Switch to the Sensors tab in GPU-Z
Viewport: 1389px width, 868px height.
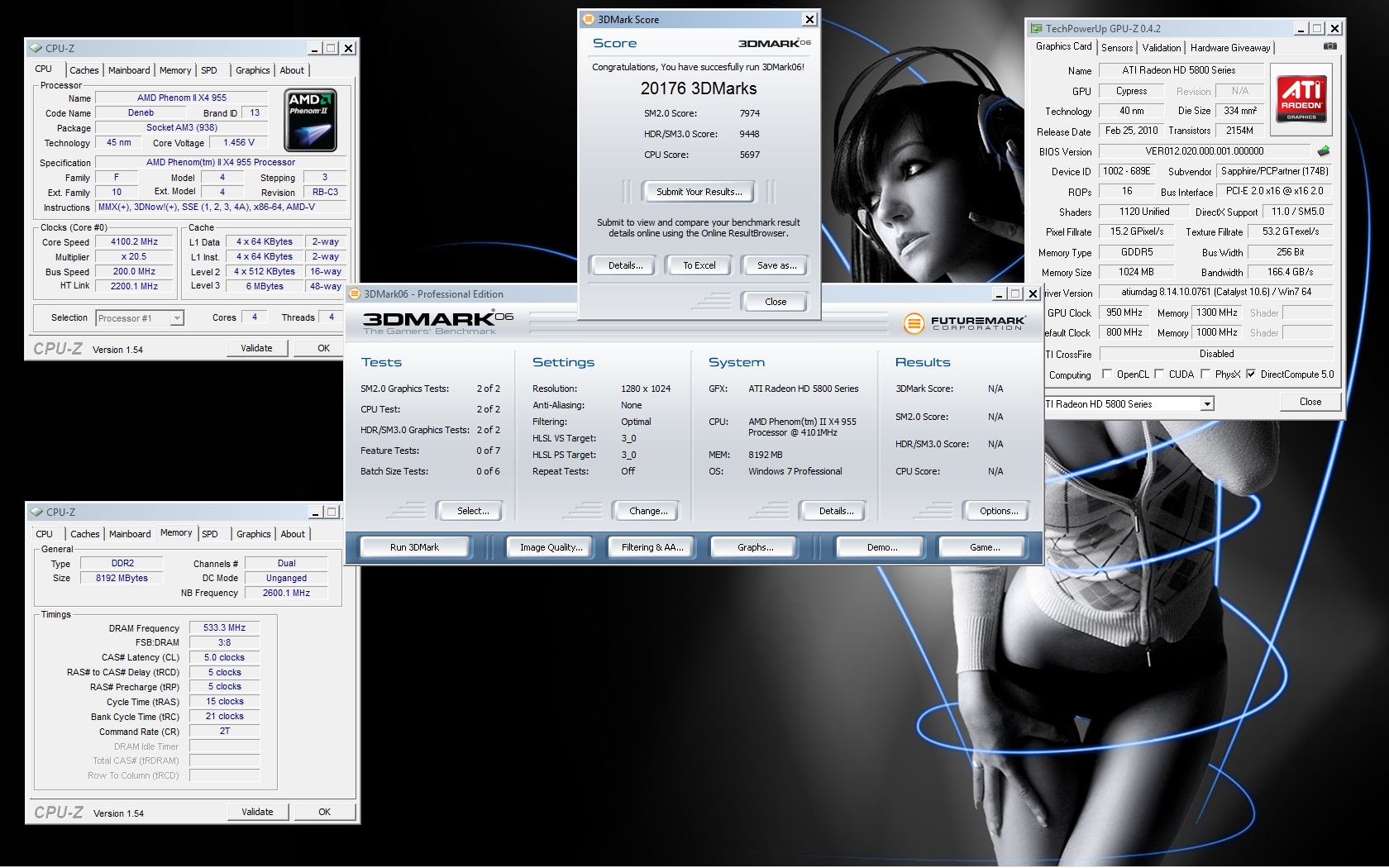pos(1117,48)
